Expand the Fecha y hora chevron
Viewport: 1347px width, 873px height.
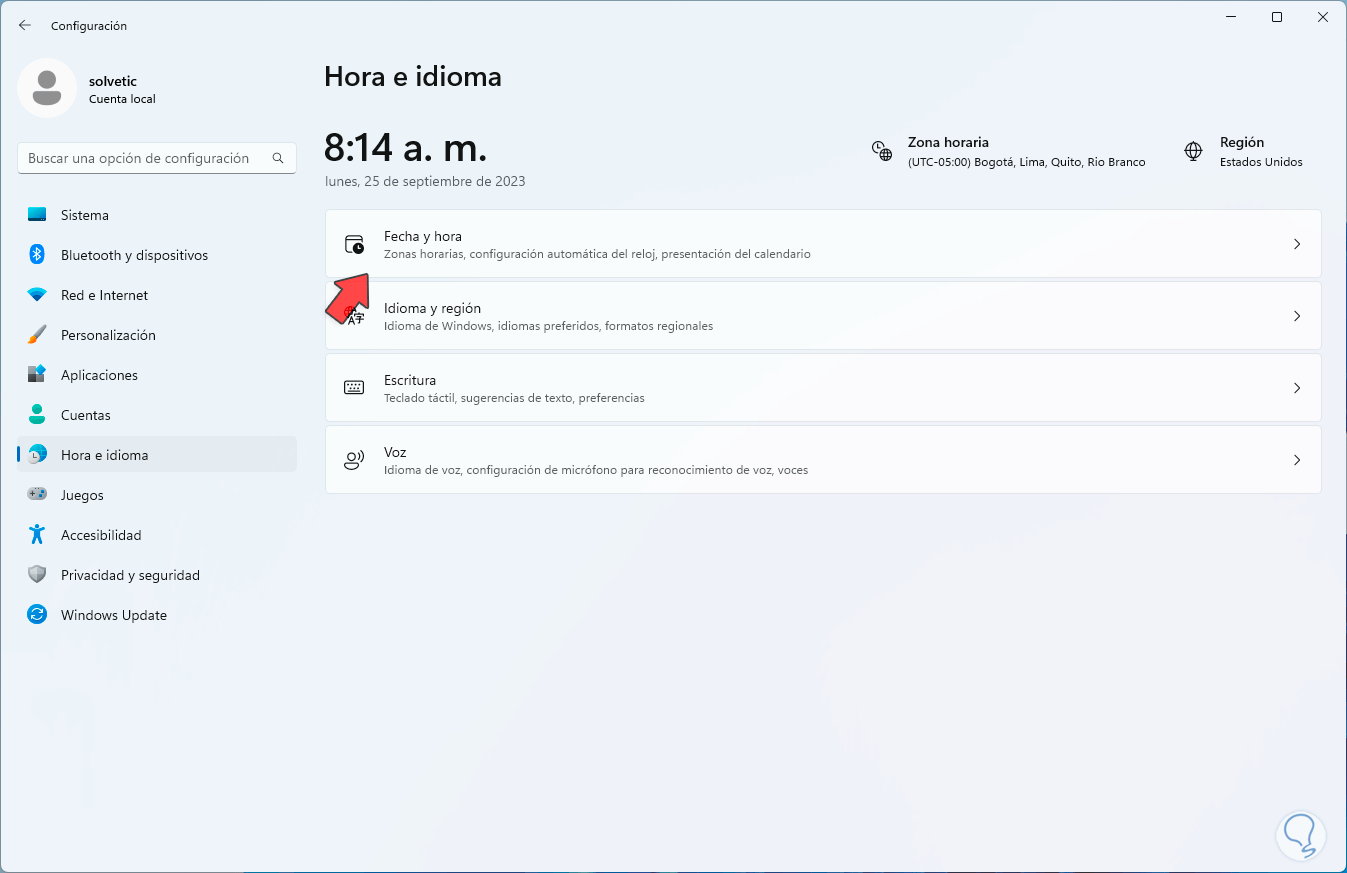(x=1297, y=244)
